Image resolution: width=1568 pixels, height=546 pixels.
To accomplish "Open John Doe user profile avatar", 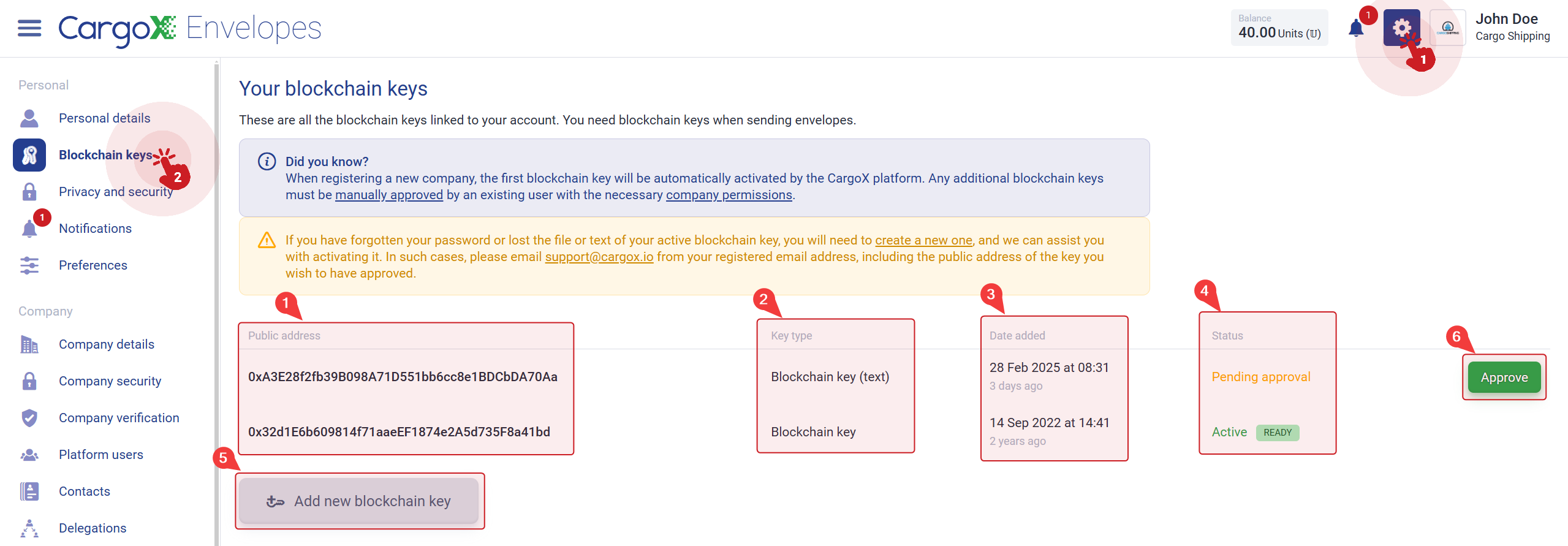I will pos(1448,28).
